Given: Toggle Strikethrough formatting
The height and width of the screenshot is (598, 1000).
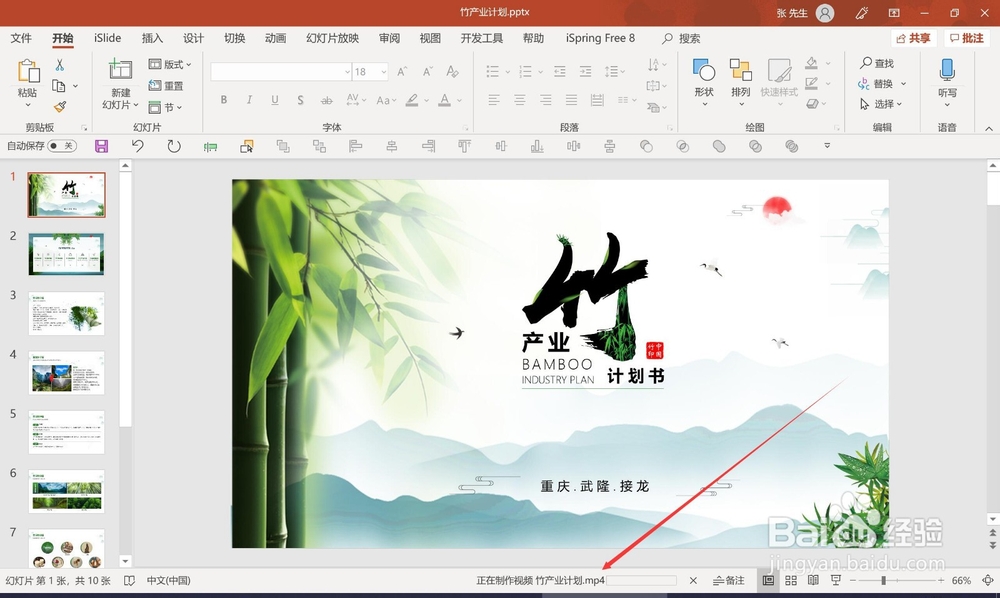Looking at the screenshot, I should pyautogui.click(x=327, y=99).
